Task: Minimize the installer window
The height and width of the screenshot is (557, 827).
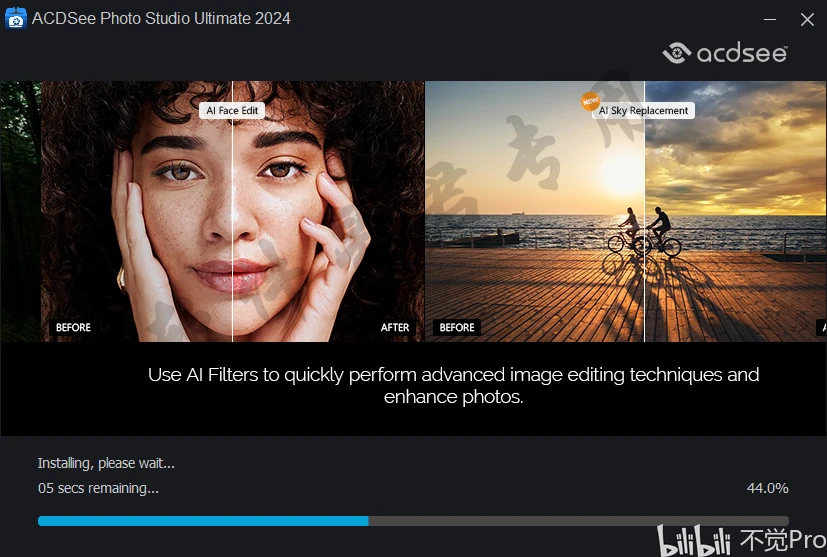Action: [x=770, y=20]
